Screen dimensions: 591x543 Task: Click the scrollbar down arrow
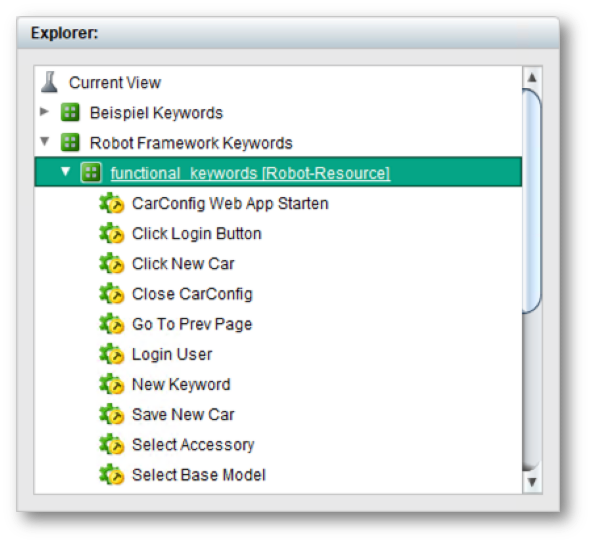[532, 482]
